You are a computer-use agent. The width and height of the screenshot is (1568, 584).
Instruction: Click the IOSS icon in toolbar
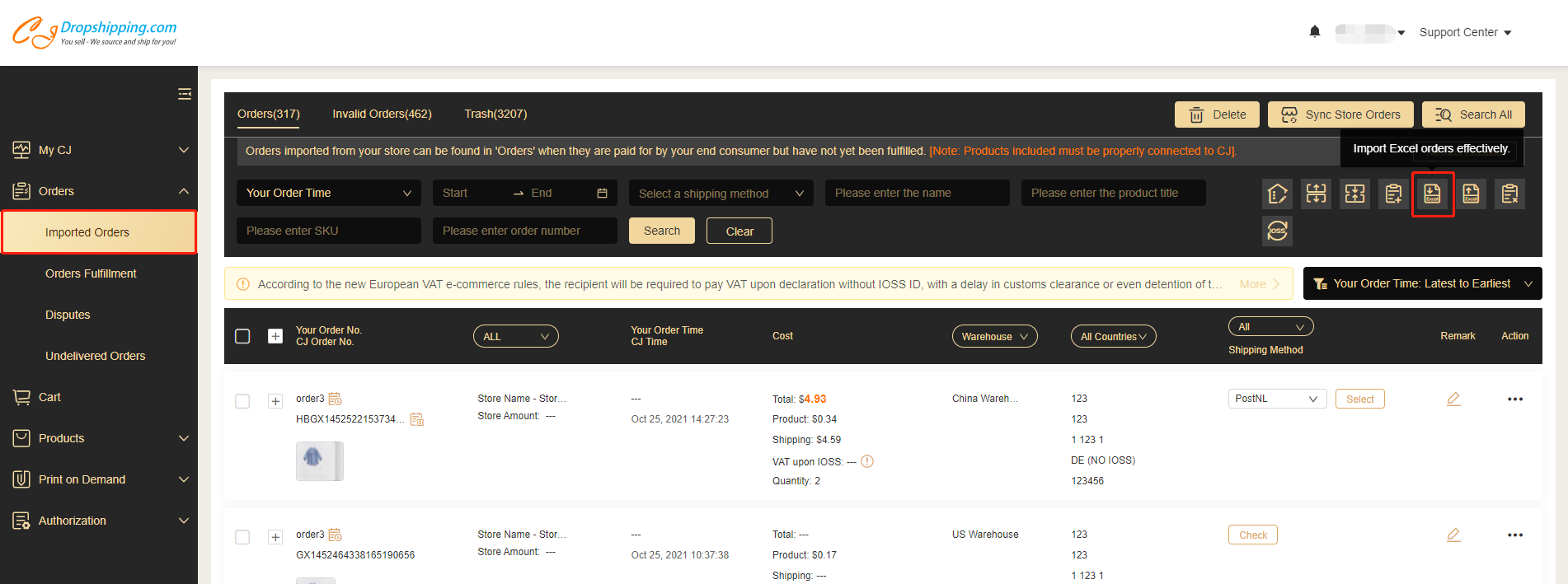(x=1277, y=231)
